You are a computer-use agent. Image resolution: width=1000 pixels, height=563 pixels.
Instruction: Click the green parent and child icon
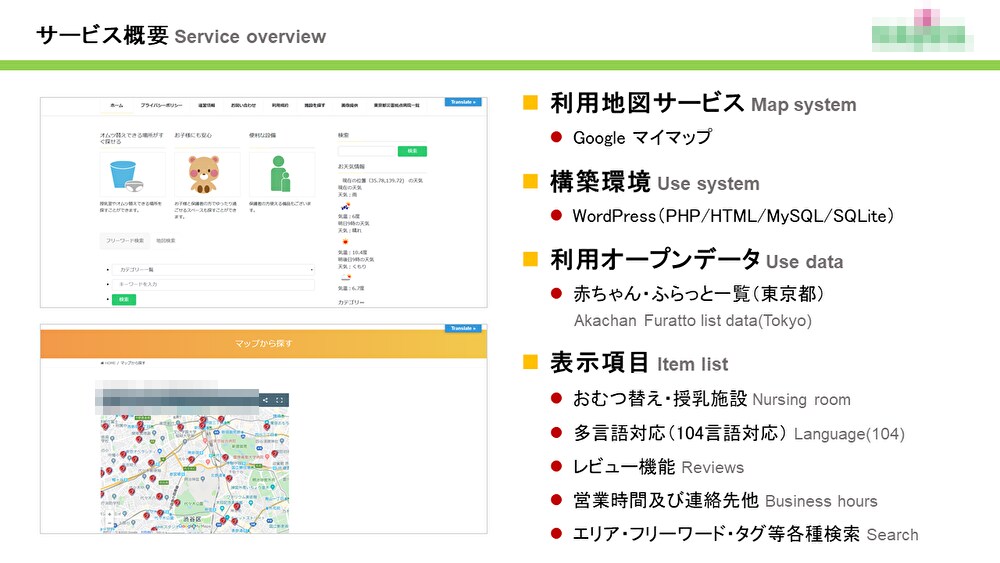tap(279, 173)
